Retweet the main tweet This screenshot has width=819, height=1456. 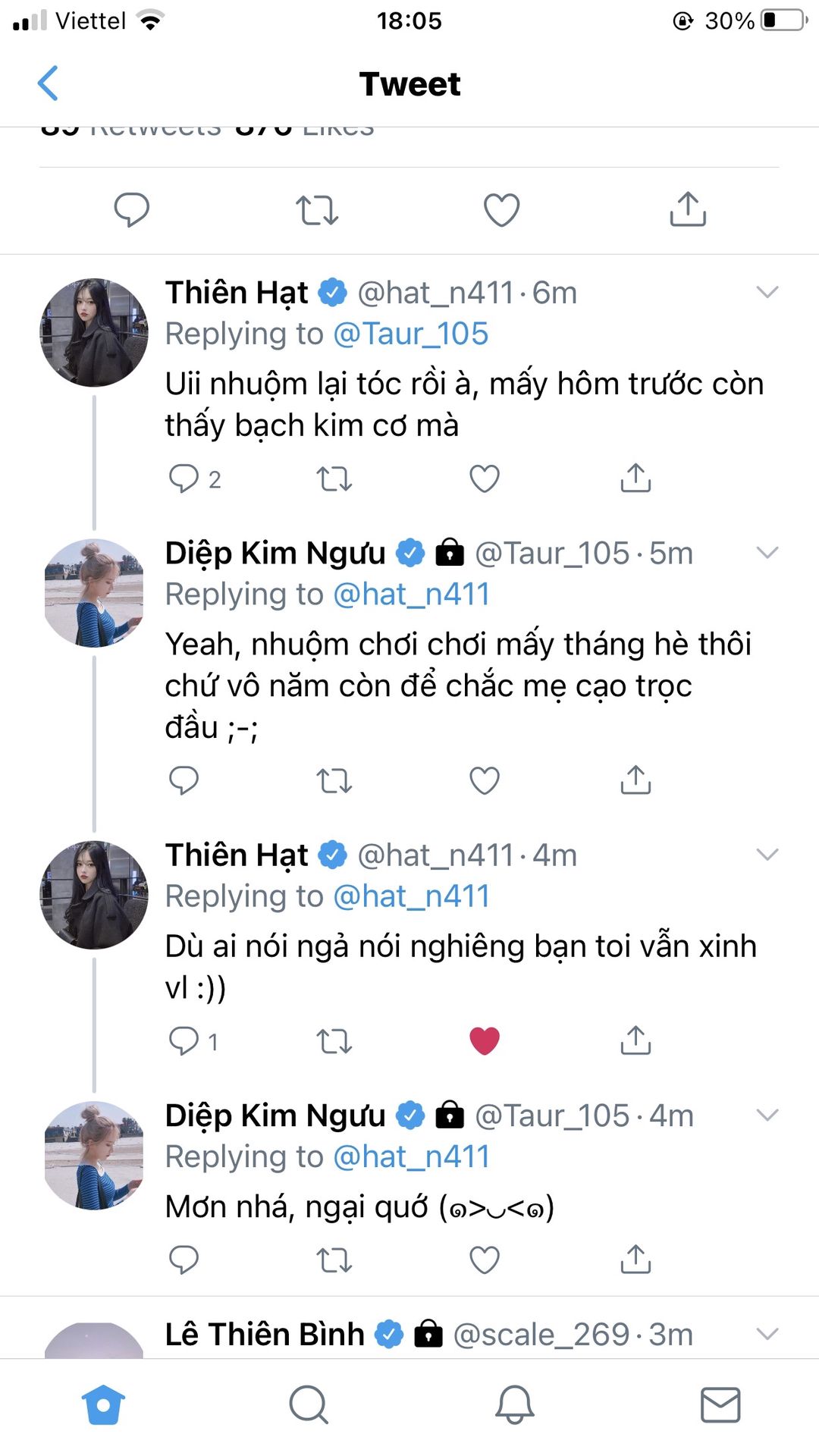pyautogui.click(x=316, y=210)
